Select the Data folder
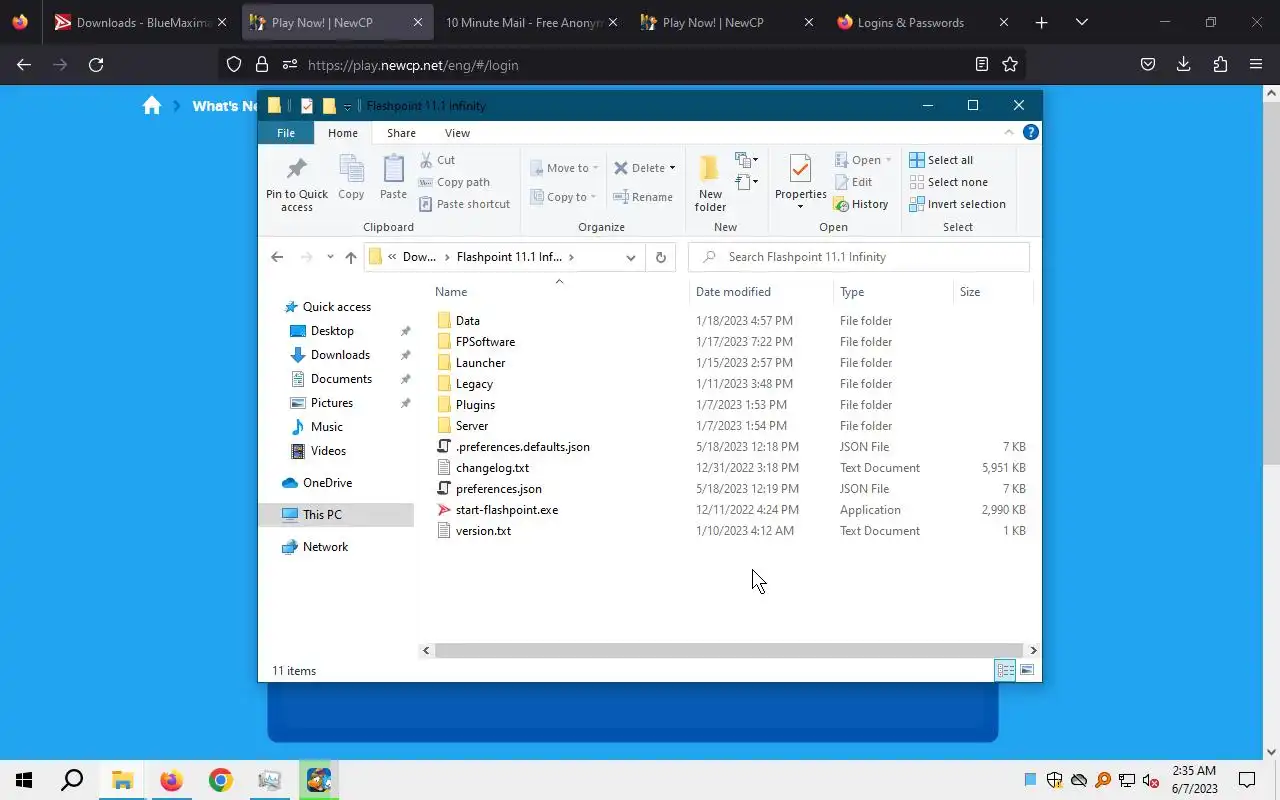The width and height of the screenshot is (1280, 800). [x=467, y=321]
